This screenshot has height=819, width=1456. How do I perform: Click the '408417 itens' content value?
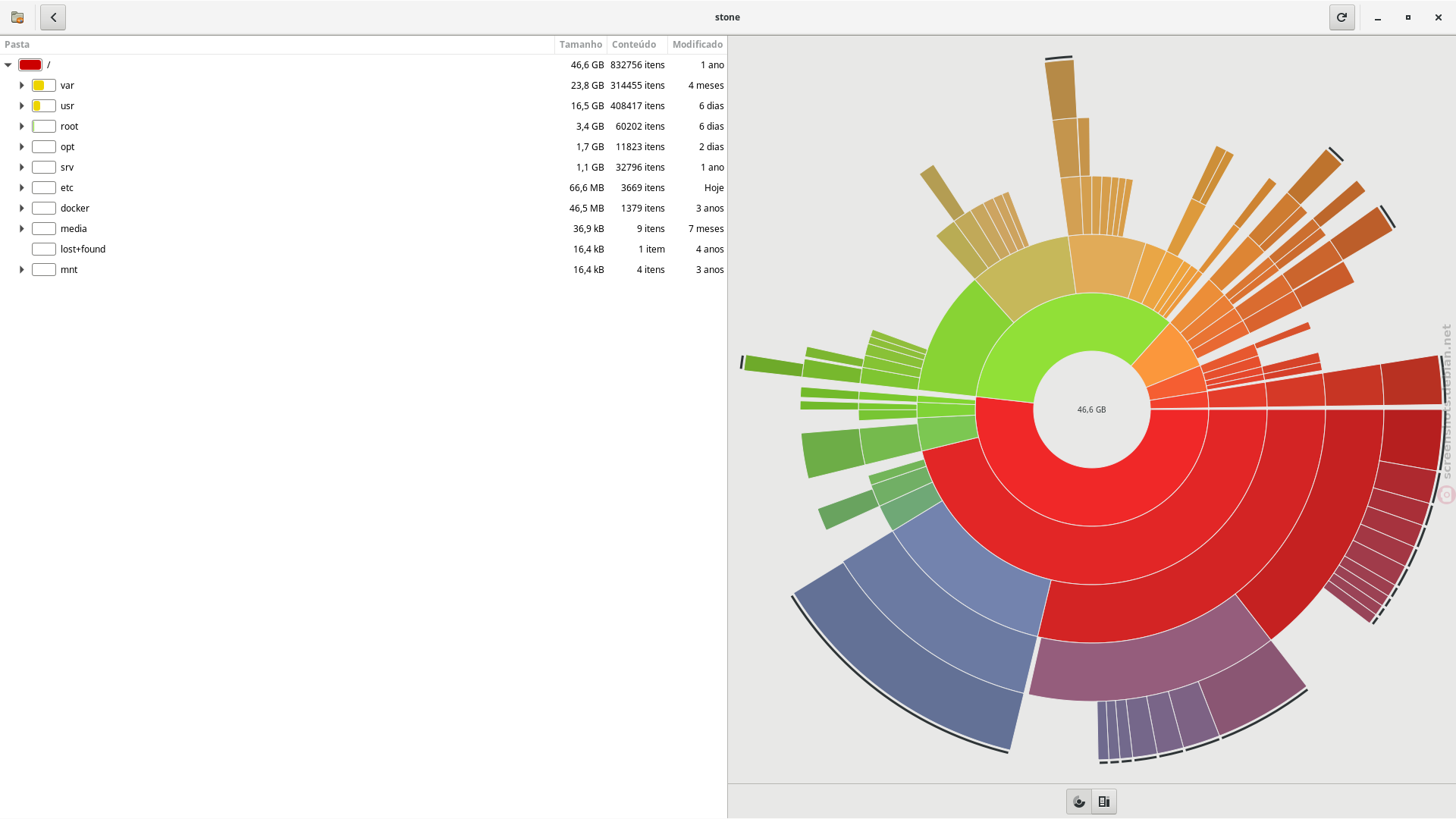point(638,106)
